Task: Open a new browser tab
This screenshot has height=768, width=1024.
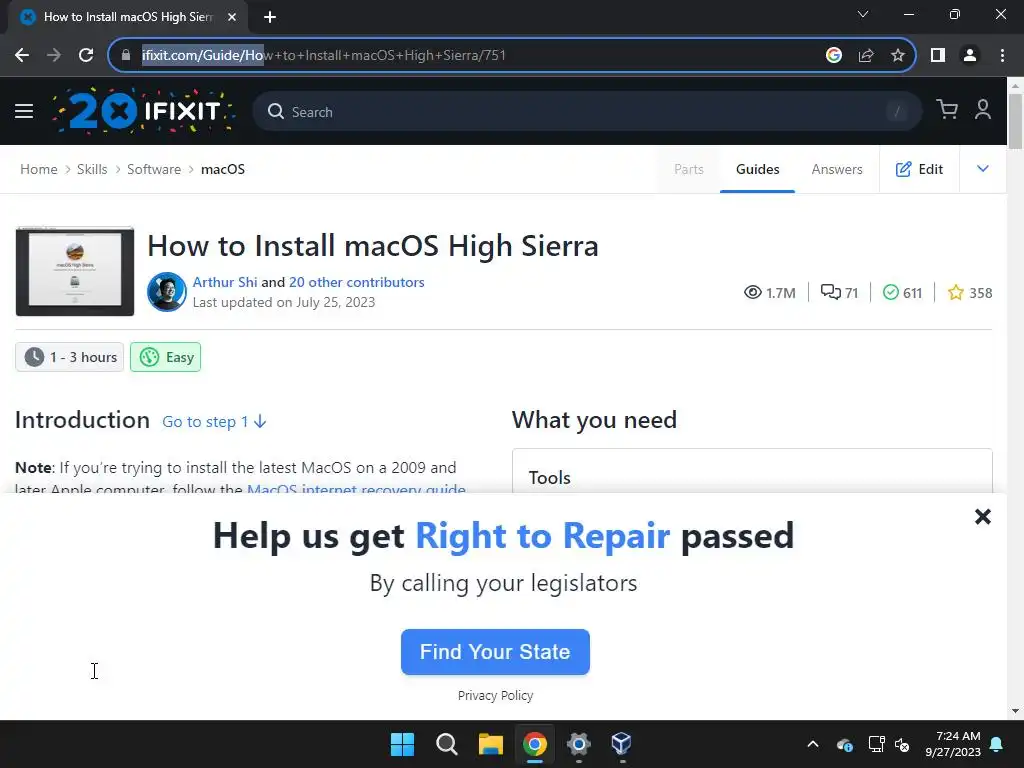Action: pos(270,17)
